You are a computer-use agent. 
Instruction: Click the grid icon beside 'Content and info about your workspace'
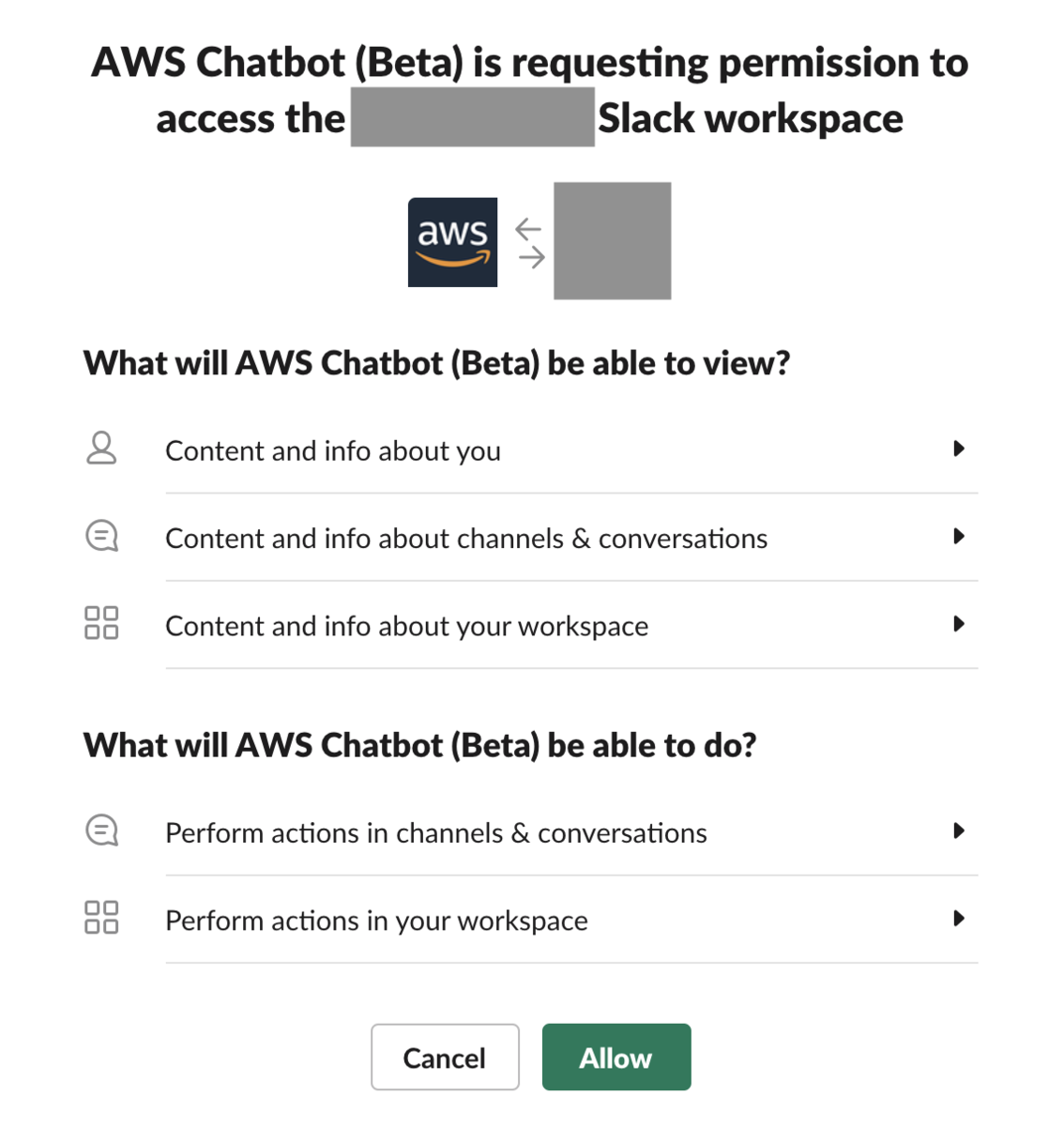[101, 624]
